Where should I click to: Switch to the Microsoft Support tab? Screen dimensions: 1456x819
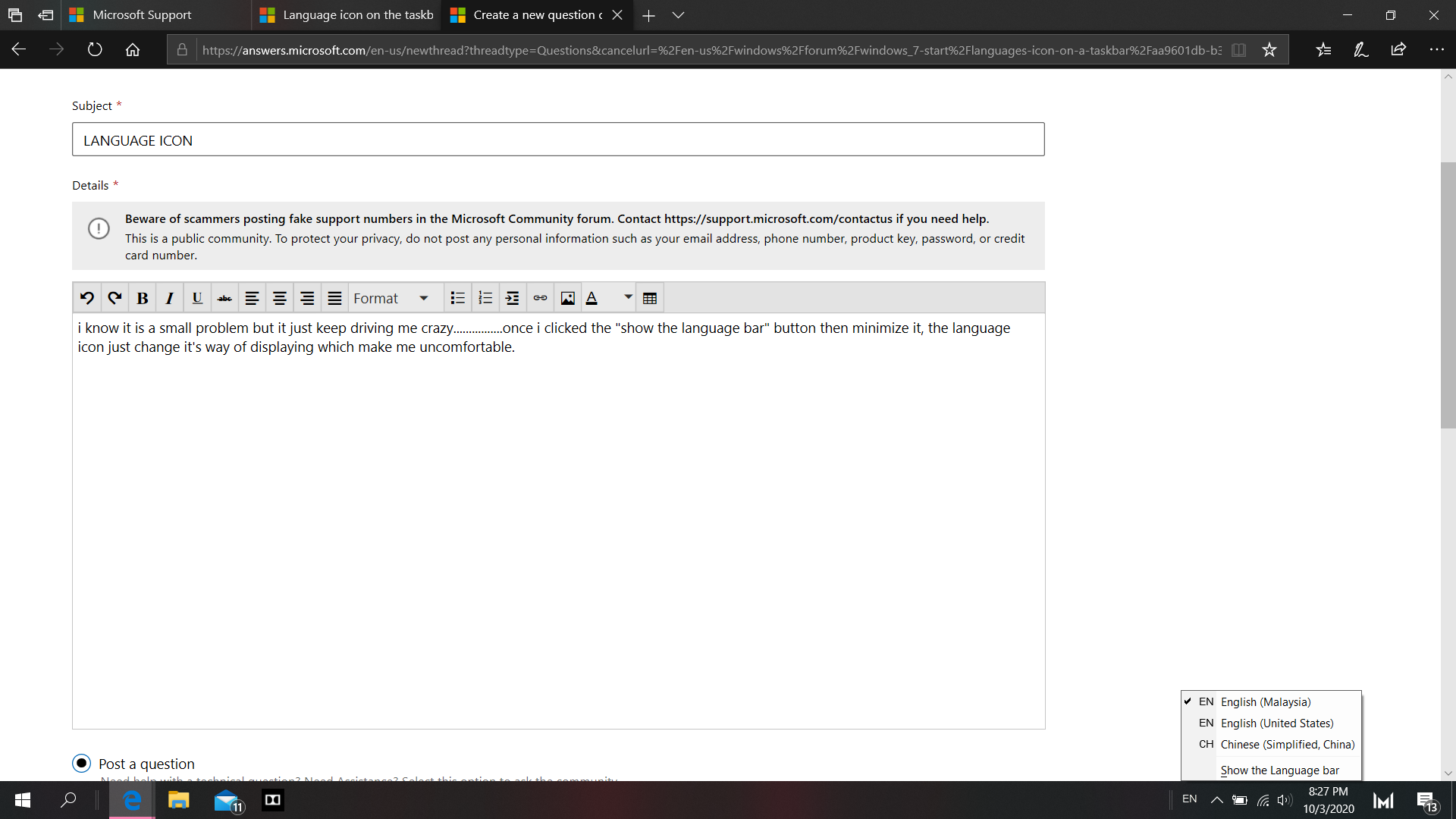(142, 15)
